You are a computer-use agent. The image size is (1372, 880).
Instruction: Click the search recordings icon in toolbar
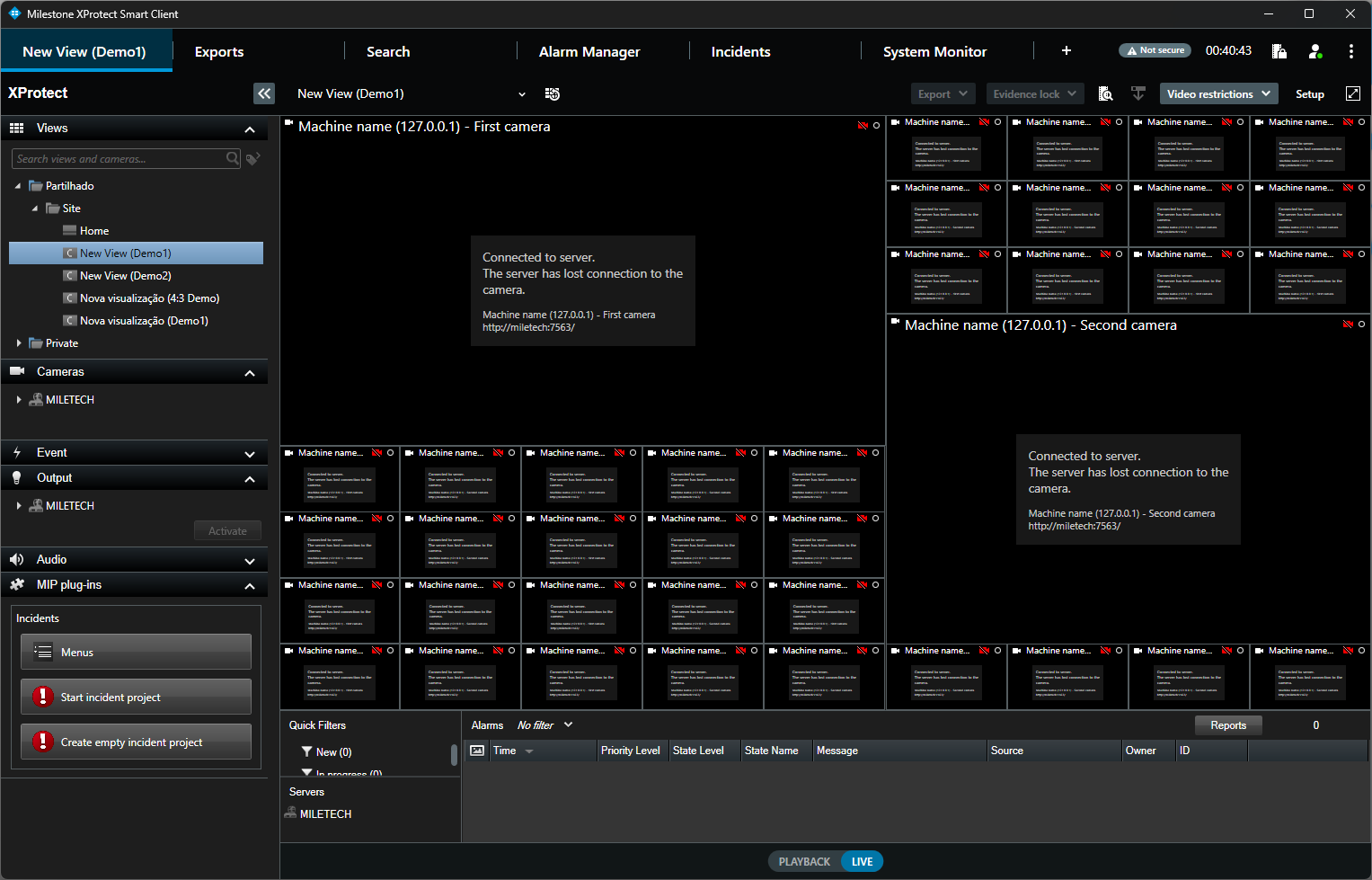click(x=1106, y=93)
